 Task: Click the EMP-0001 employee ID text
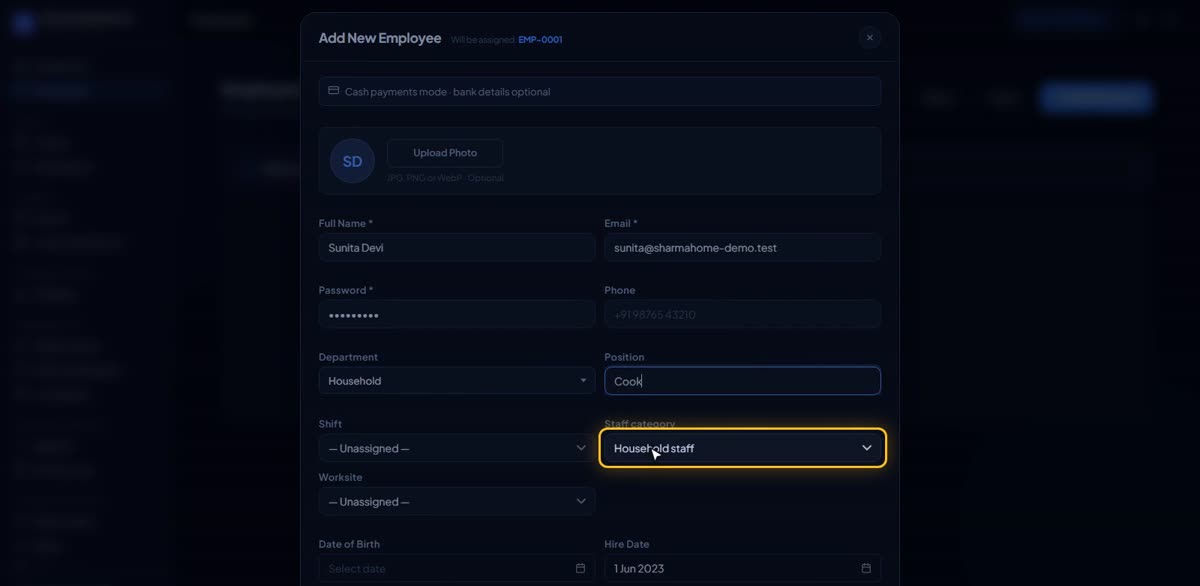click(540, 40)
